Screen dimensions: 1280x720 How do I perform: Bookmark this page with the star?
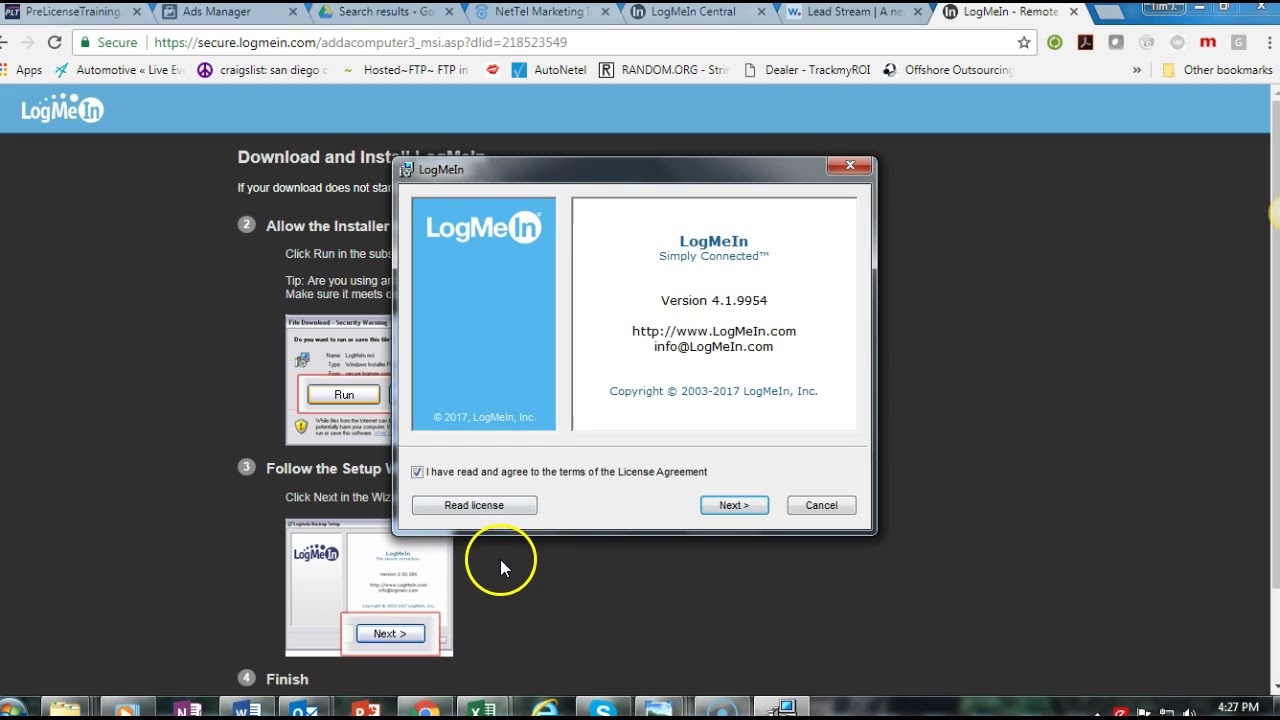point(1024,43)
